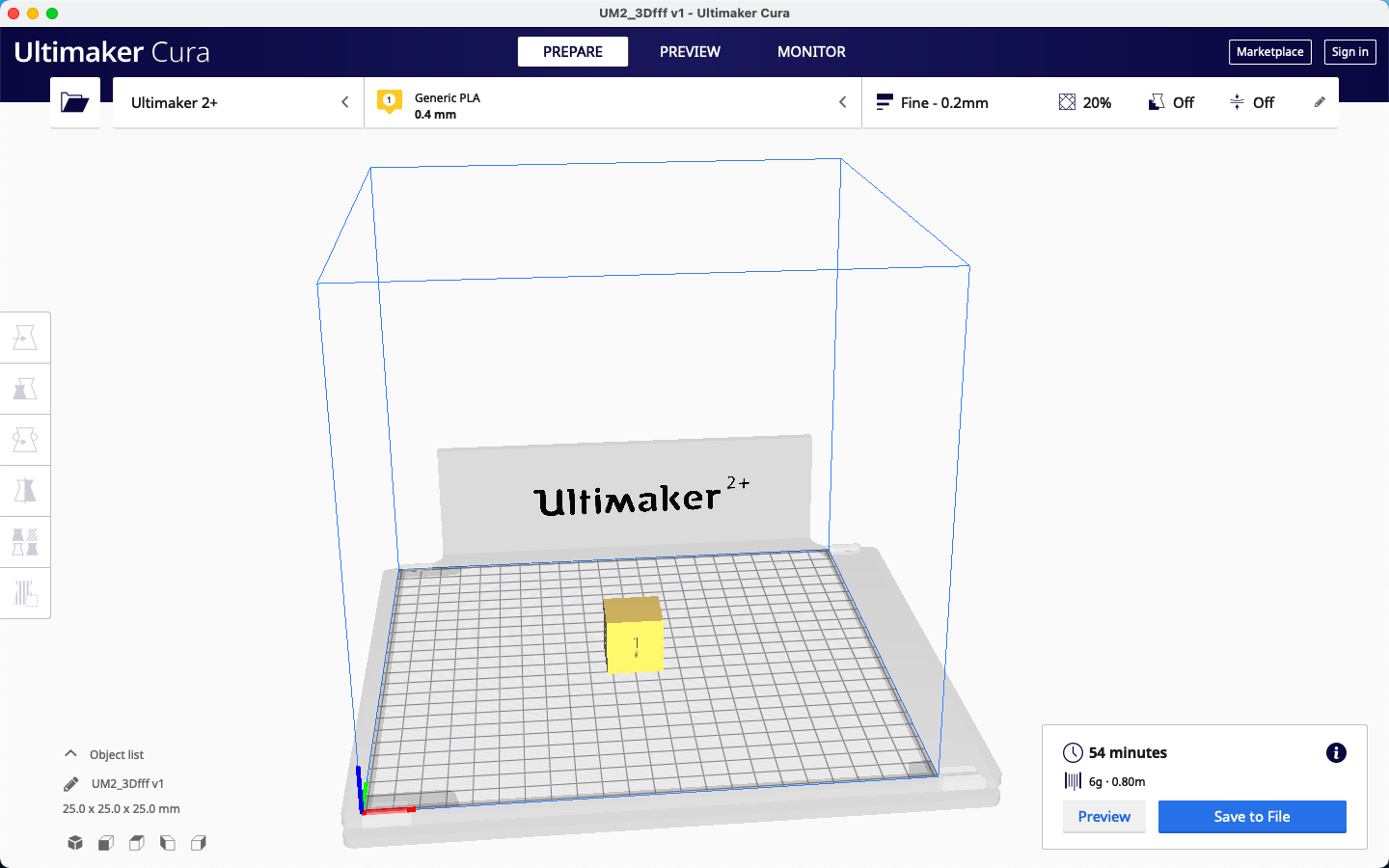Click the Sign in button
Viewport: 1389px width, 868px height.
coord(1349,52)
